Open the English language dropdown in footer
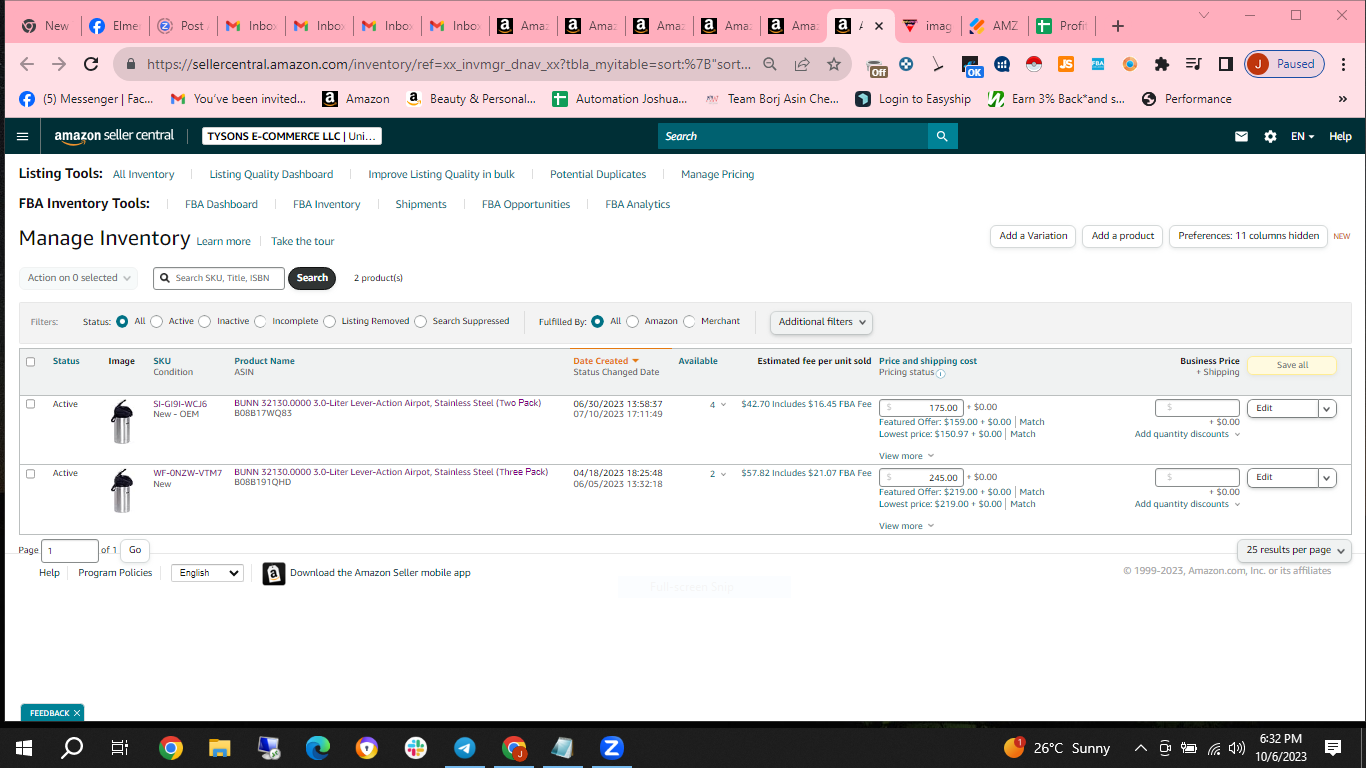Screen dimensions: 1366x768 click(207, 573)
